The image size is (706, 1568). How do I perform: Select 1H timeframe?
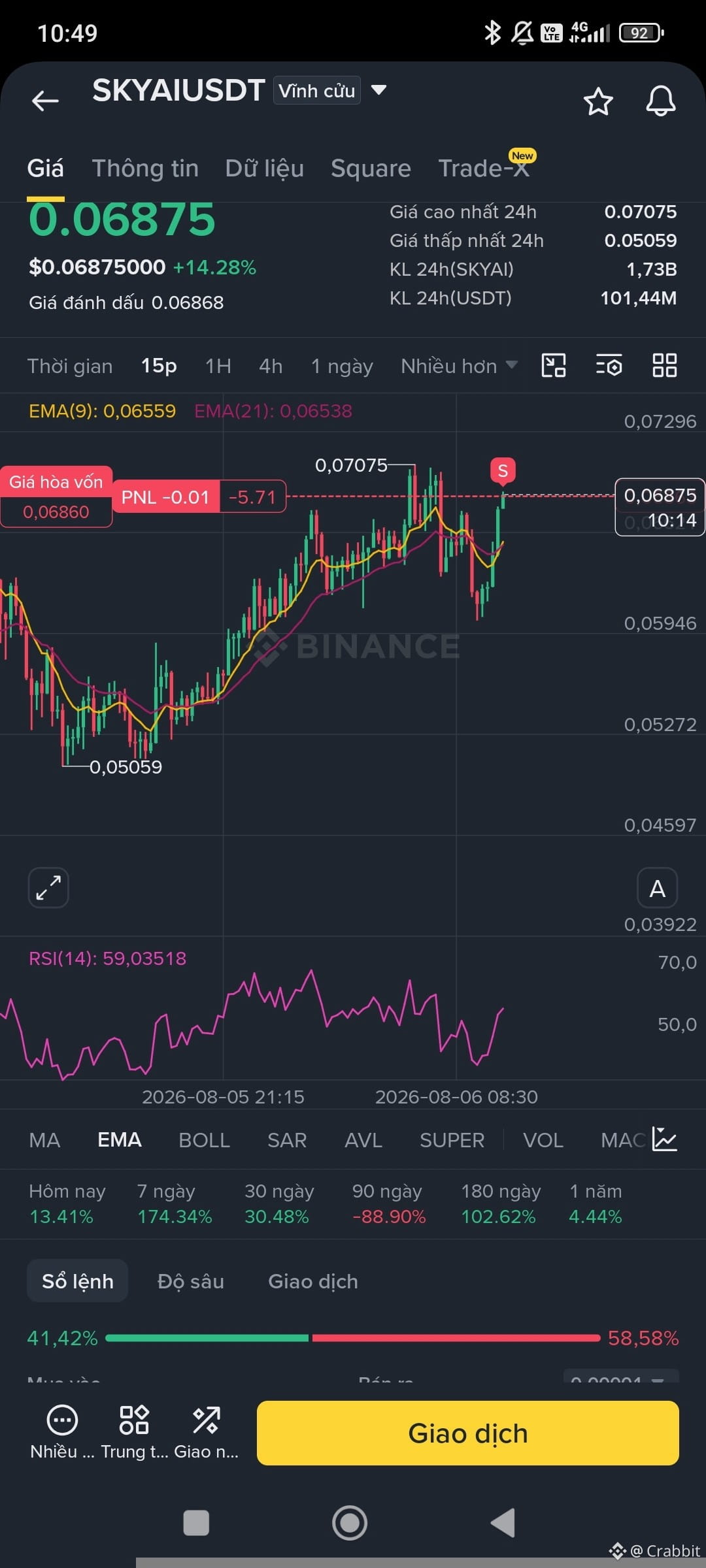(218, 366)
